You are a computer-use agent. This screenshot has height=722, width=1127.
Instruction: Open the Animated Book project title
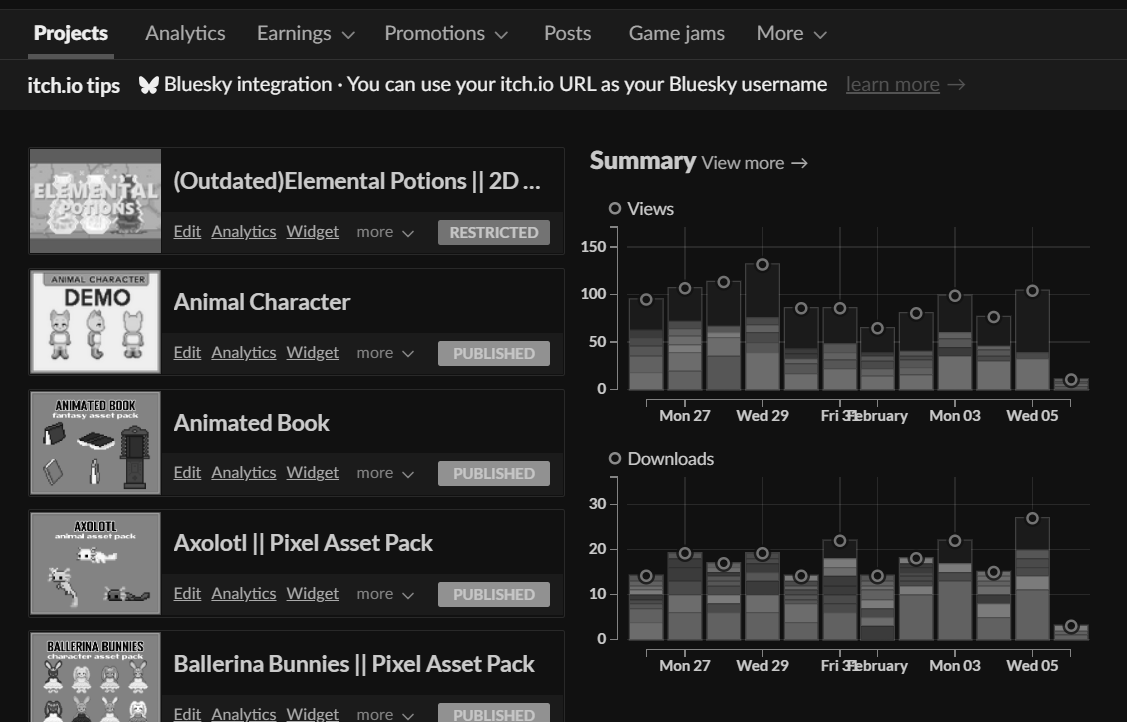coord(252,423)
